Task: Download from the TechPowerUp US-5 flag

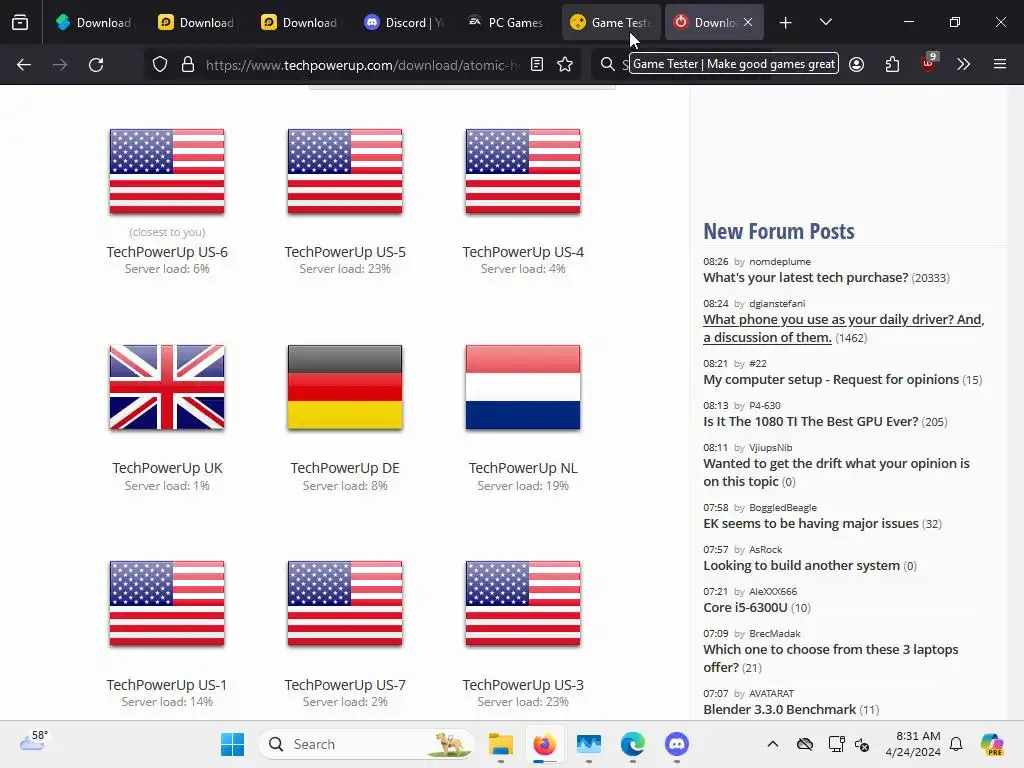Action: pyautogui.click(x=345, y=171)
